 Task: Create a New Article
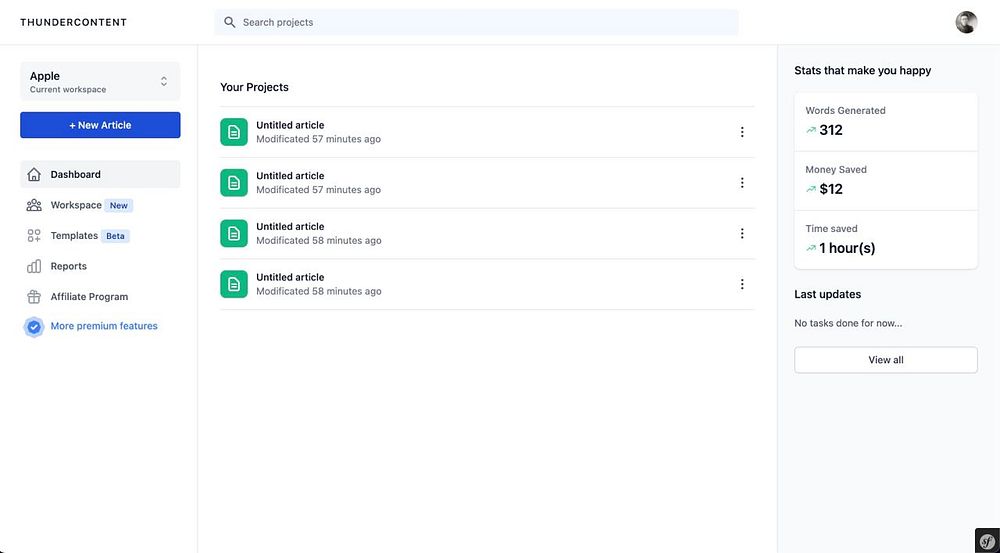[100, 125]
